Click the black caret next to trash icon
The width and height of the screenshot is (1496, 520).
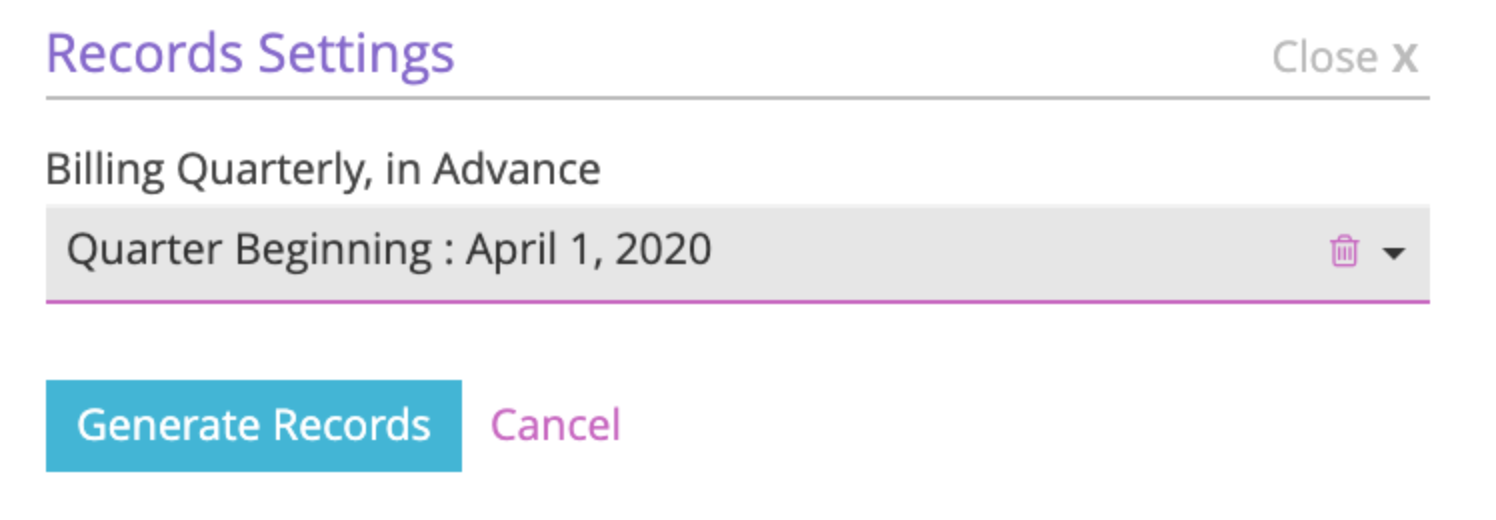(1394, 253)
